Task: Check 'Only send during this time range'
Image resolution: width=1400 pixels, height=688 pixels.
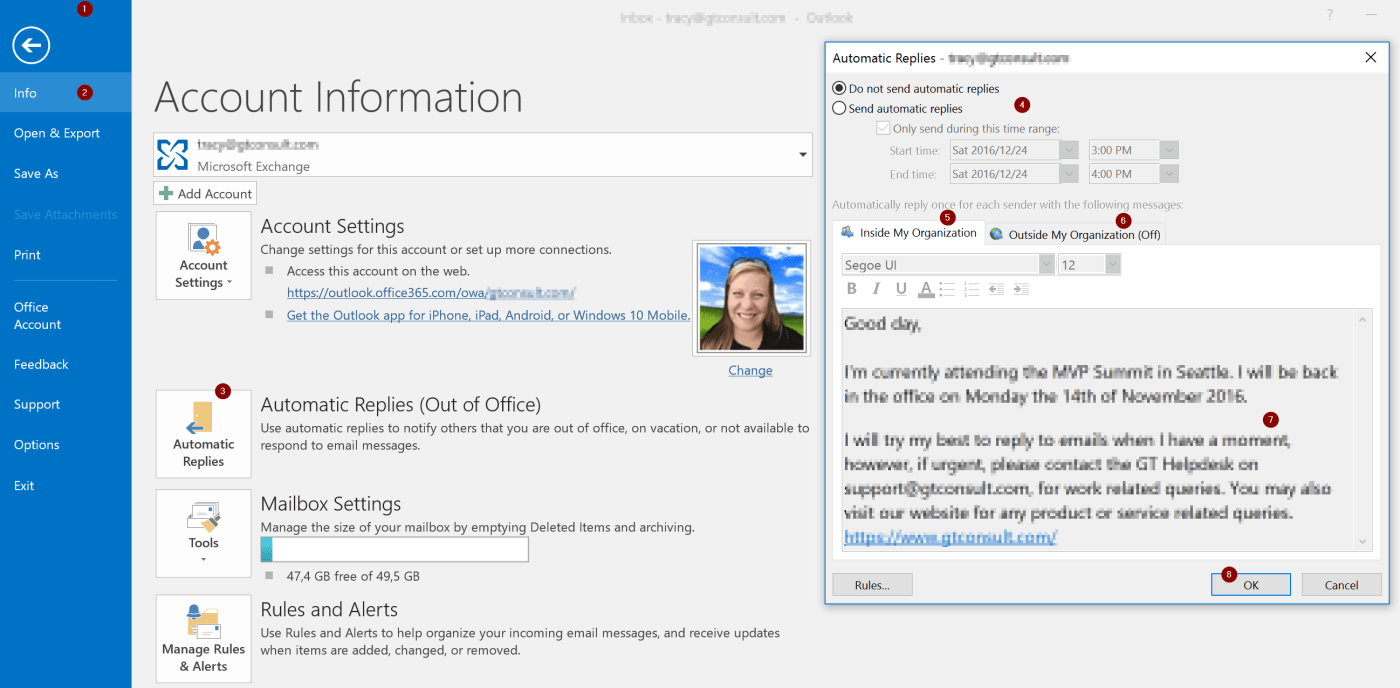Action: tap(883, 128)
